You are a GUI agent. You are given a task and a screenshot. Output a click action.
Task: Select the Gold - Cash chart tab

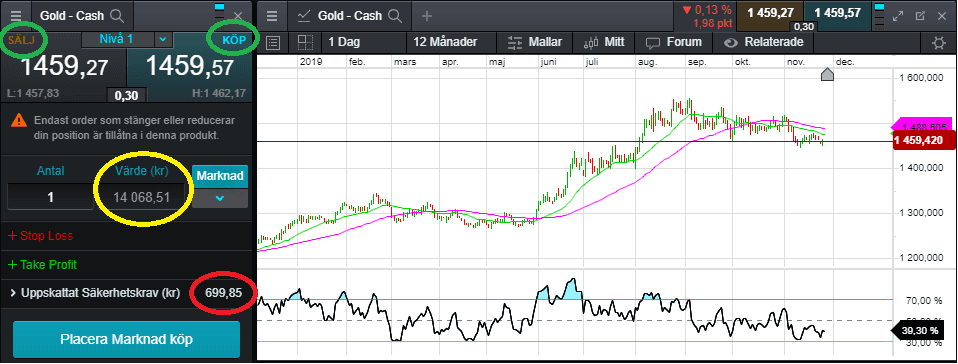[x=349, y=16]
